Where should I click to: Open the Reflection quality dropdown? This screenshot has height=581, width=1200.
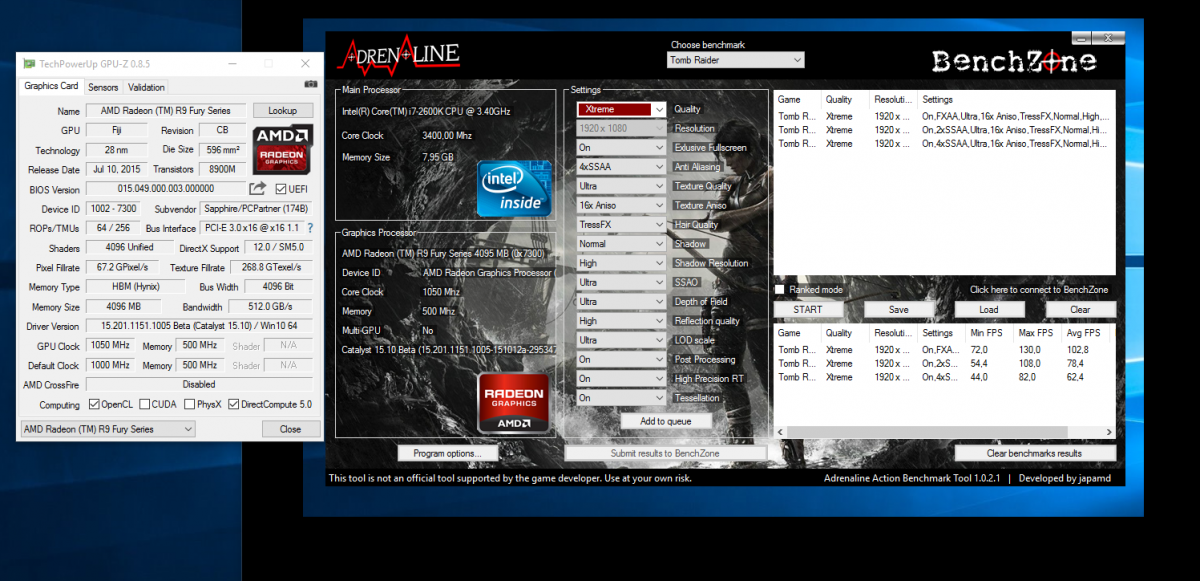(621, 321)
